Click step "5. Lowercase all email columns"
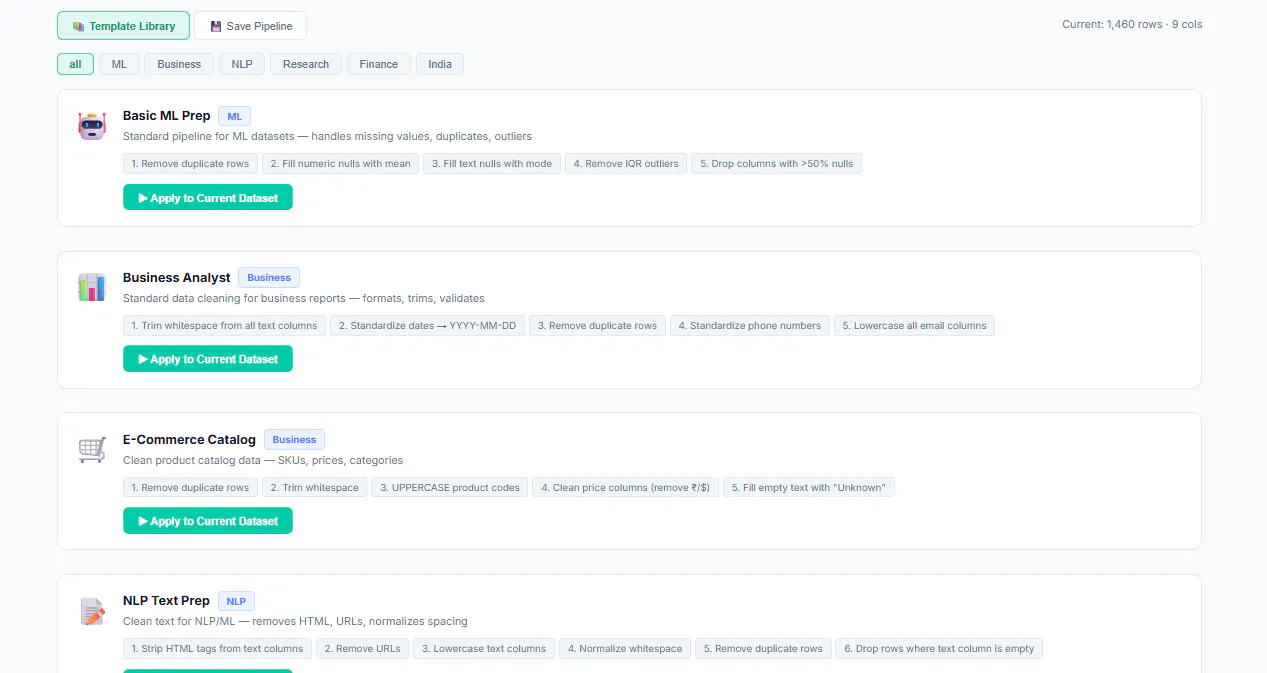1267x673 pixels. coord(914,325)
